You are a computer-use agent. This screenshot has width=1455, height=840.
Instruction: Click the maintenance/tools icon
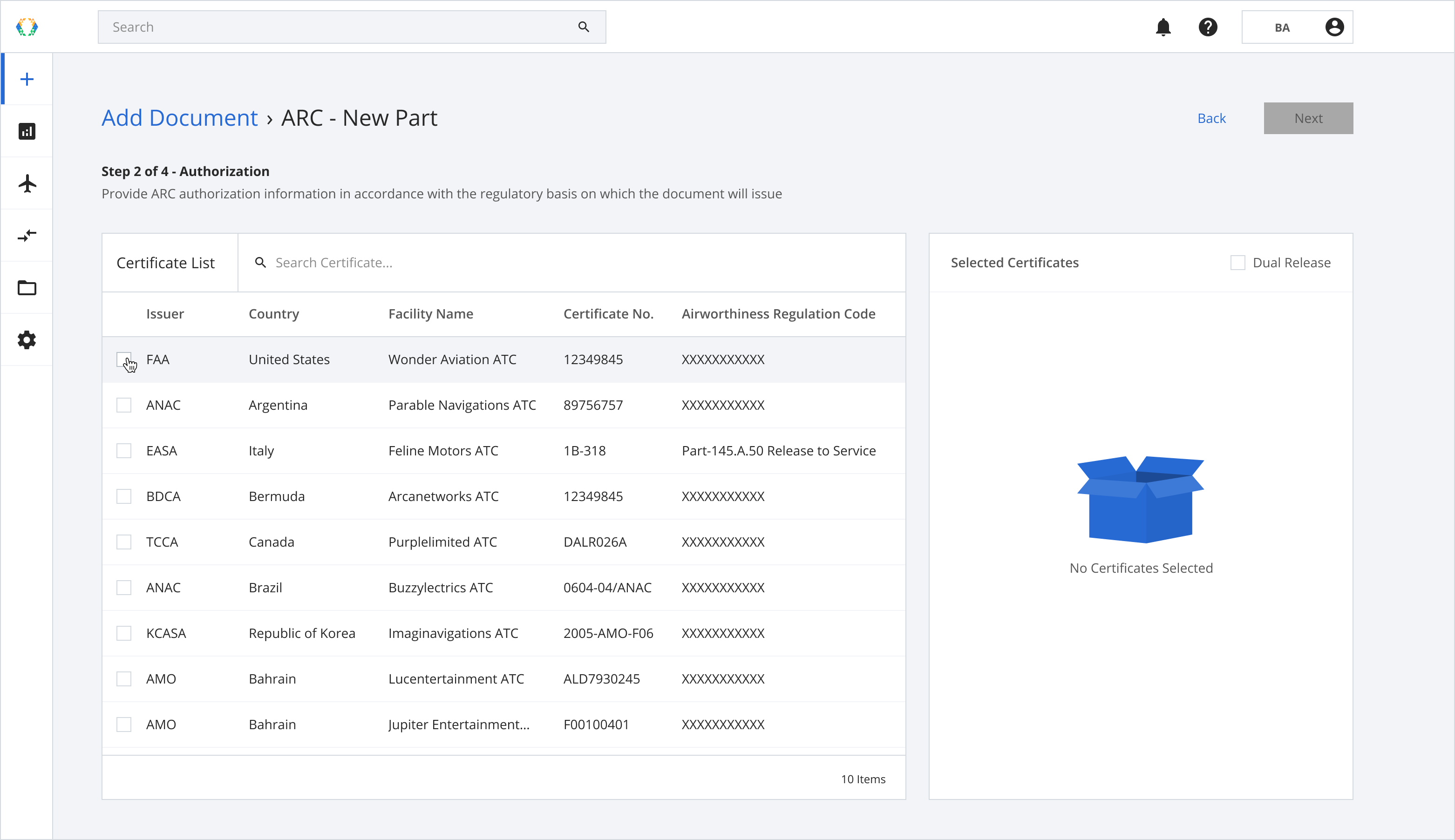(x=27, y=339)
